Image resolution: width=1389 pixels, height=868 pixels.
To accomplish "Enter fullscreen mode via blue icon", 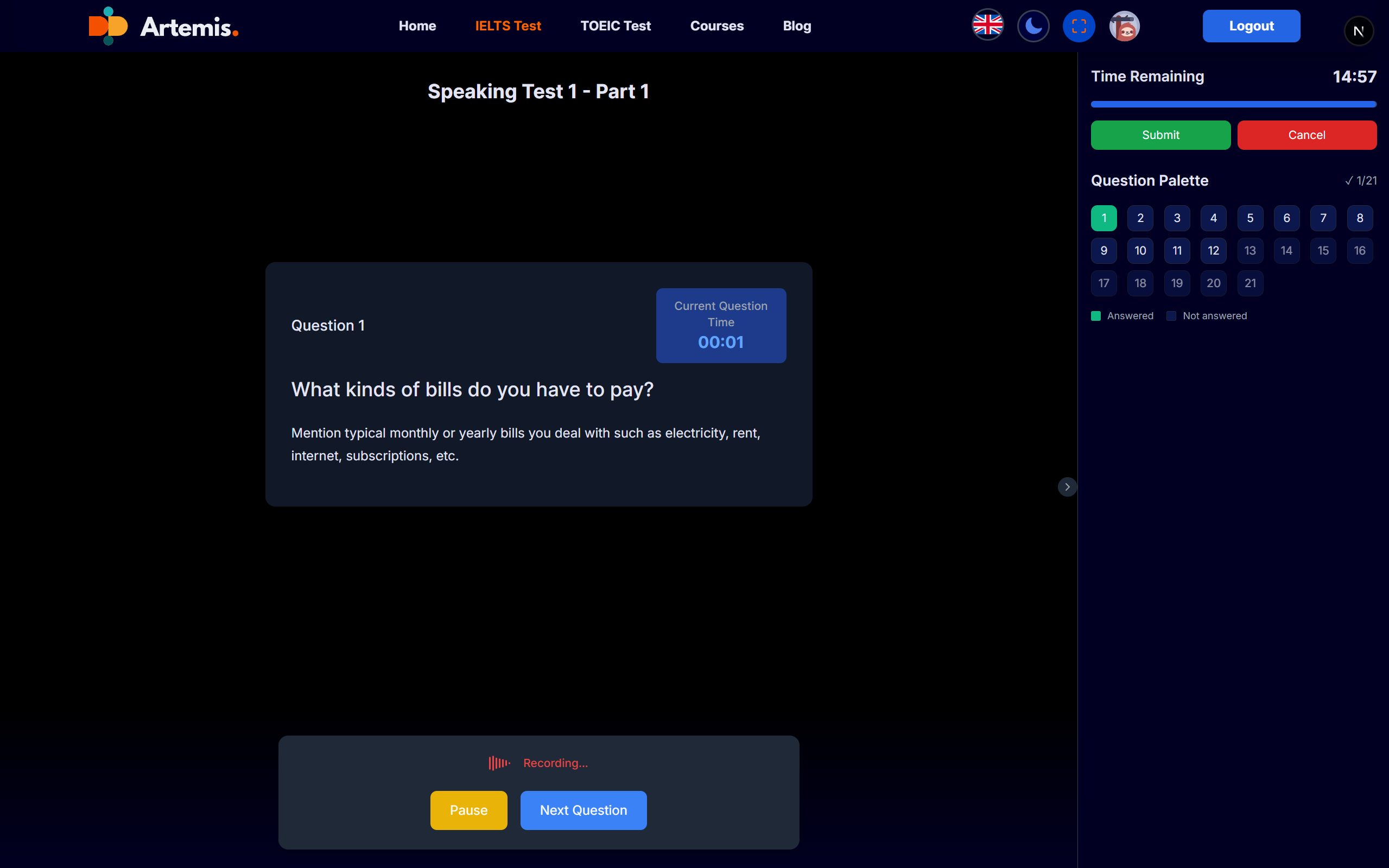I will [x=1079, y=26].
